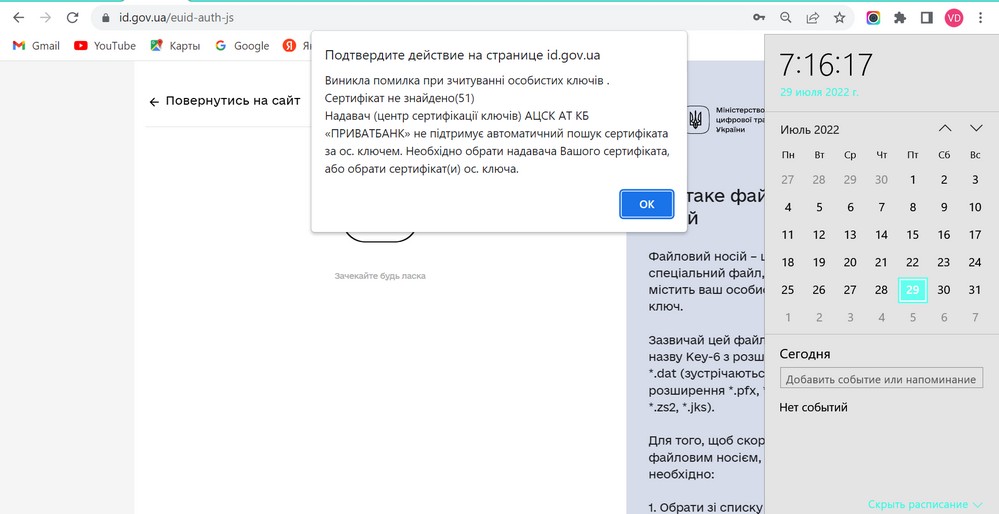Viewport: 999px width, 514px height.
Task: Click the Июль 2022 month header
Action: (810, 130)
